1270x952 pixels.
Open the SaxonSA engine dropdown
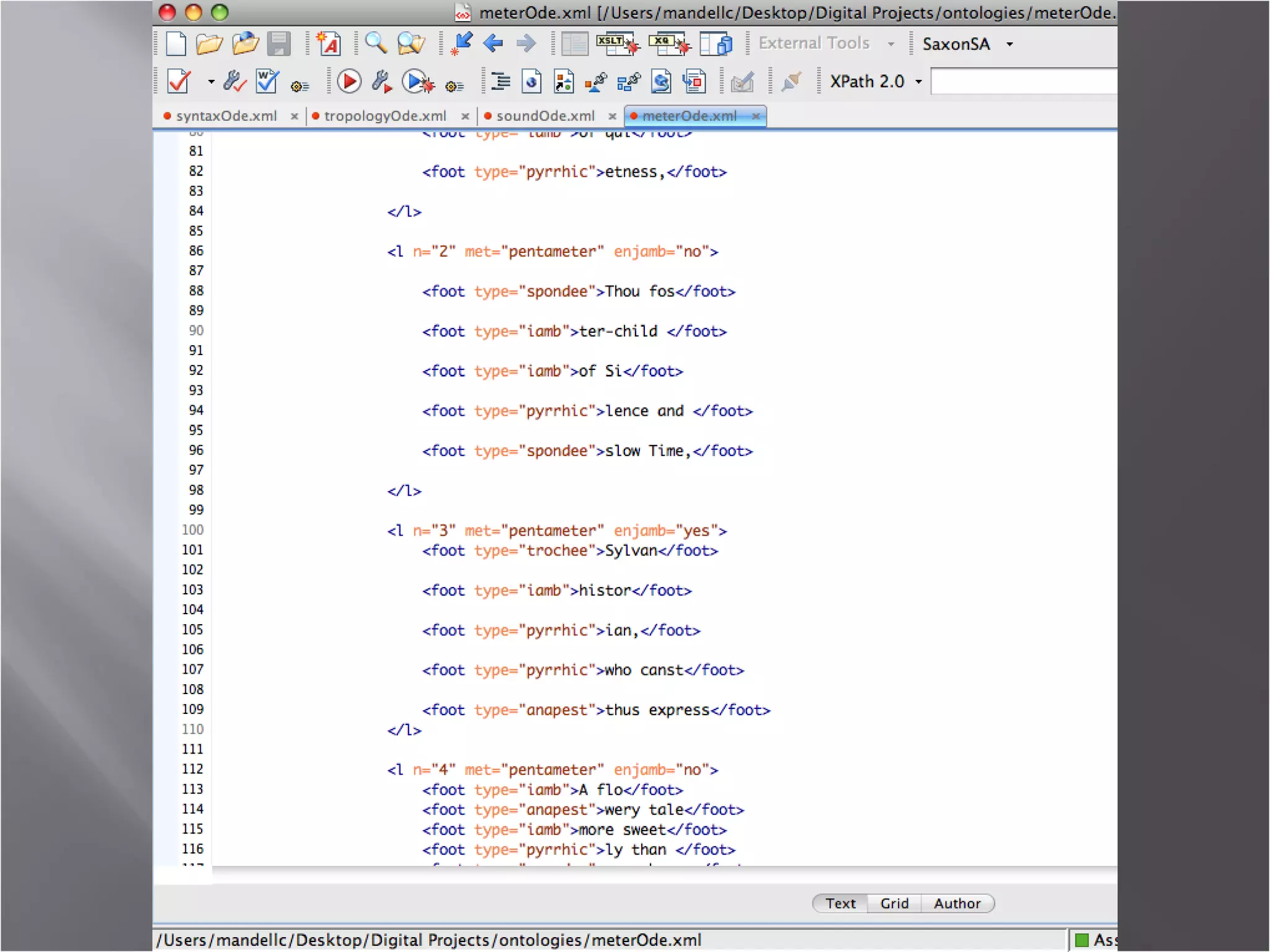pos(1010,44)
